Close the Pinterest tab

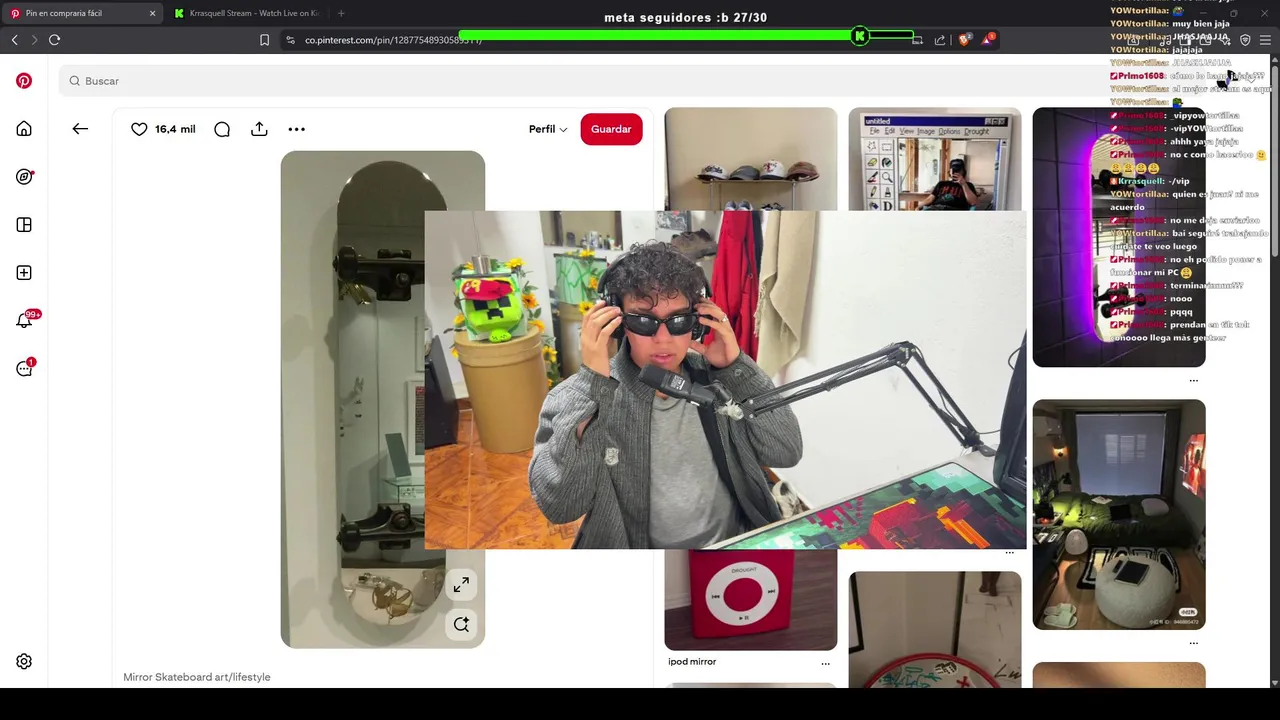pos(152,13)
